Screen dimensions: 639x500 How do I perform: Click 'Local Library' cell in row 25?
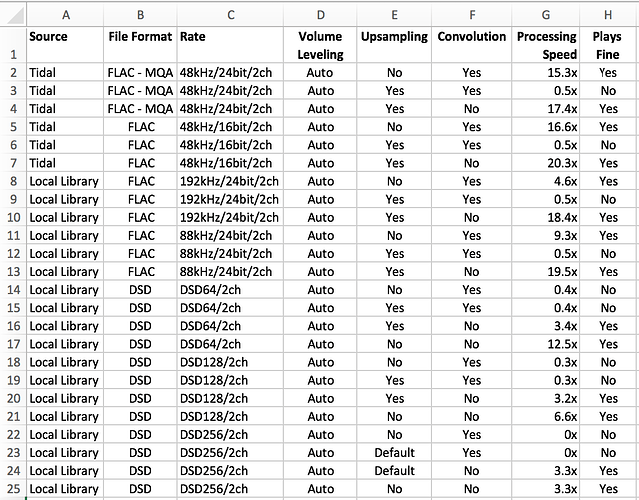tap(65, 489)
